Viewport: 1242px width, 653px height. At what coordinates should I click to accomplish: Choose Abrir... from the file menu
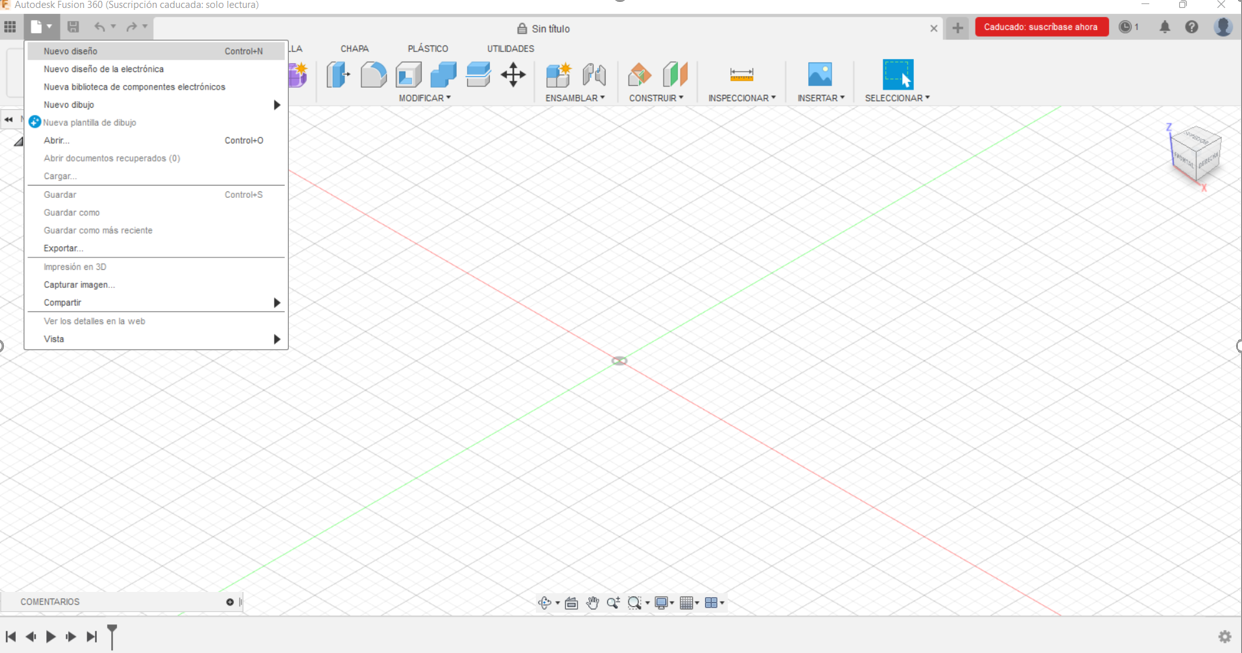156,141
